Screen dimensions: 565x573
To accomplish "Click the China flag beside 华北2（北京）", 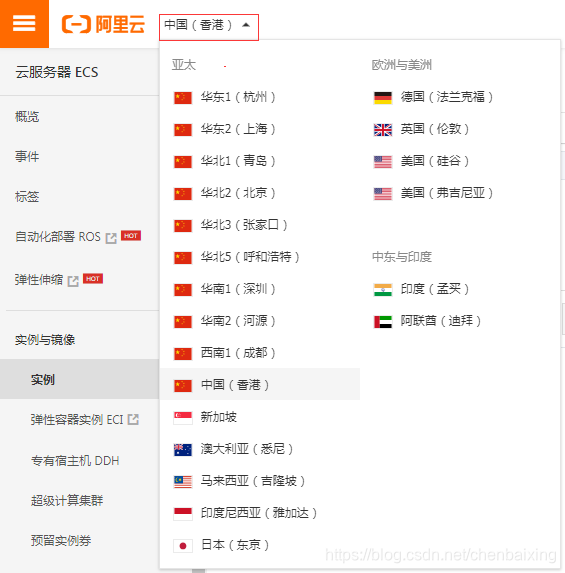I will tap(183, 193).
